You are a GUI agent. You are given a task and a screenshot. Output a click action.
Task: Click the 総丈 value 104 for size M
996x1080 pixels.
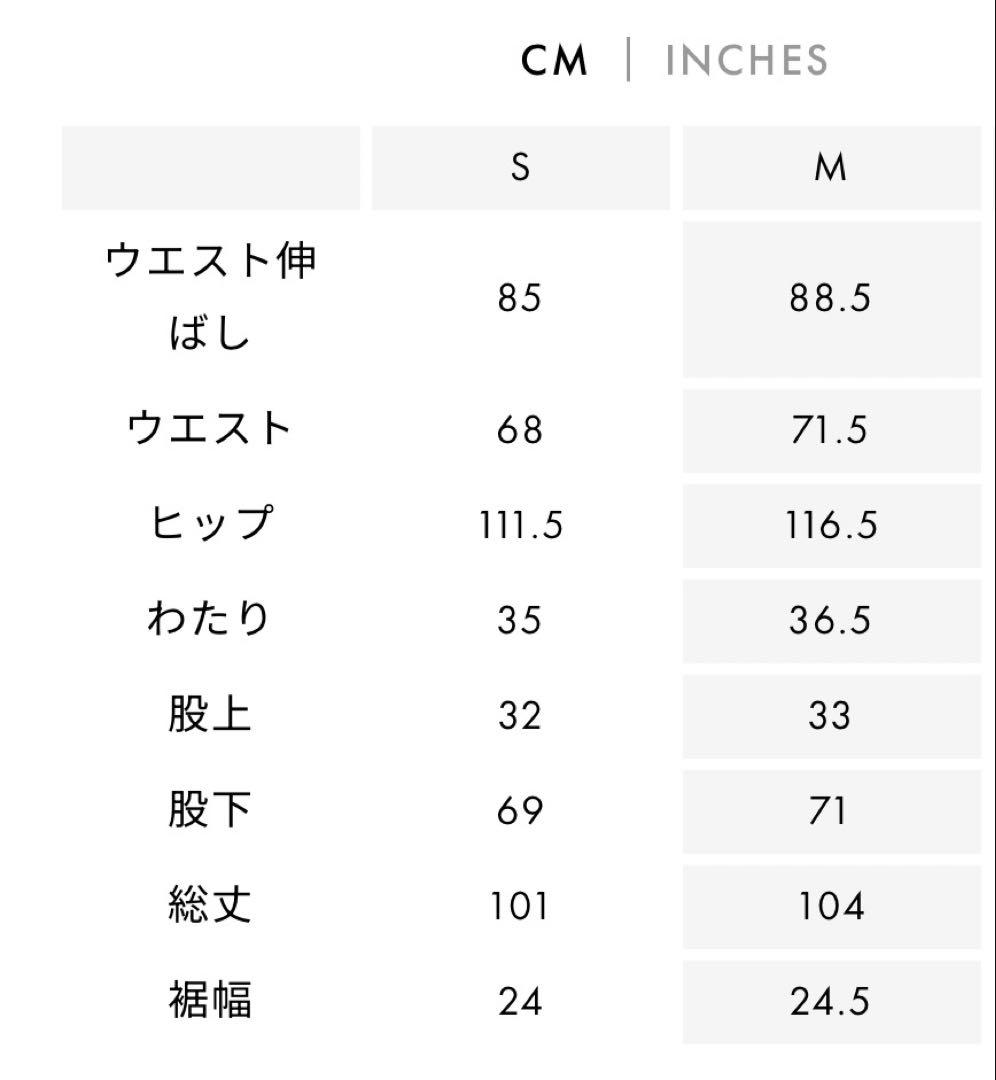(x=830, y=906)
